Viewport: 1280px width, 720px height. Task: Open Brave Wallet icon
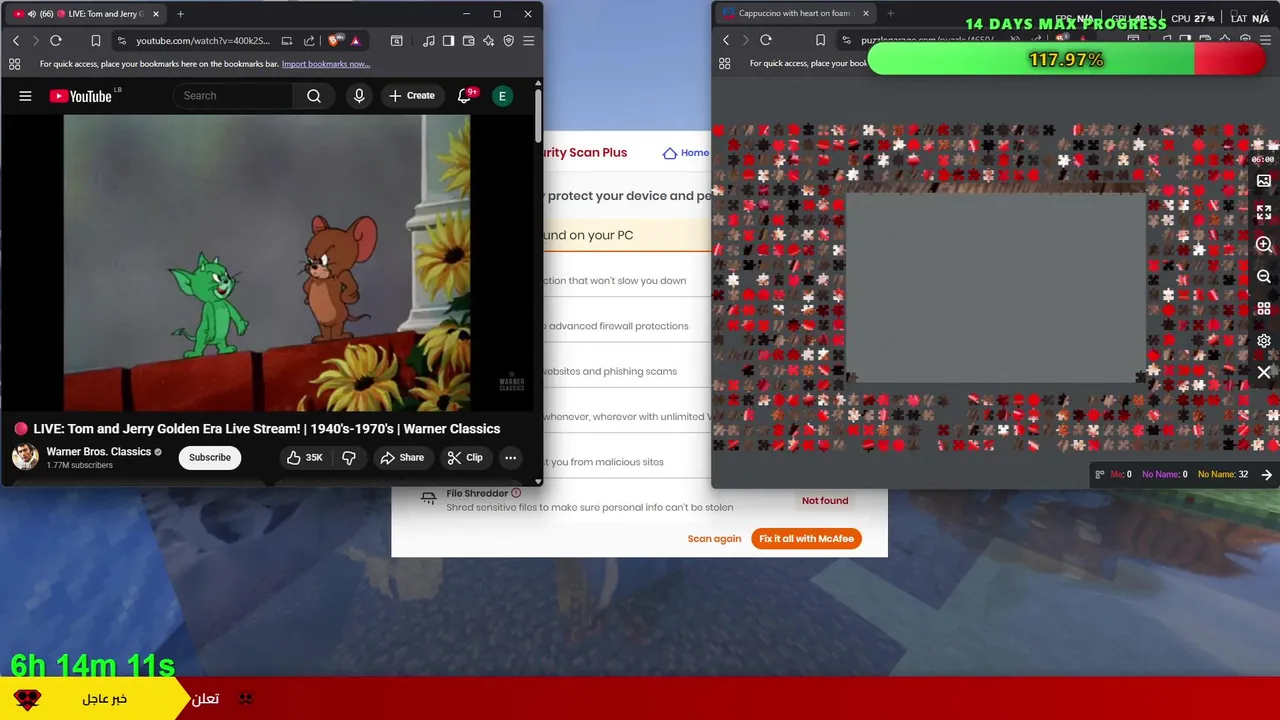[468, 41]
